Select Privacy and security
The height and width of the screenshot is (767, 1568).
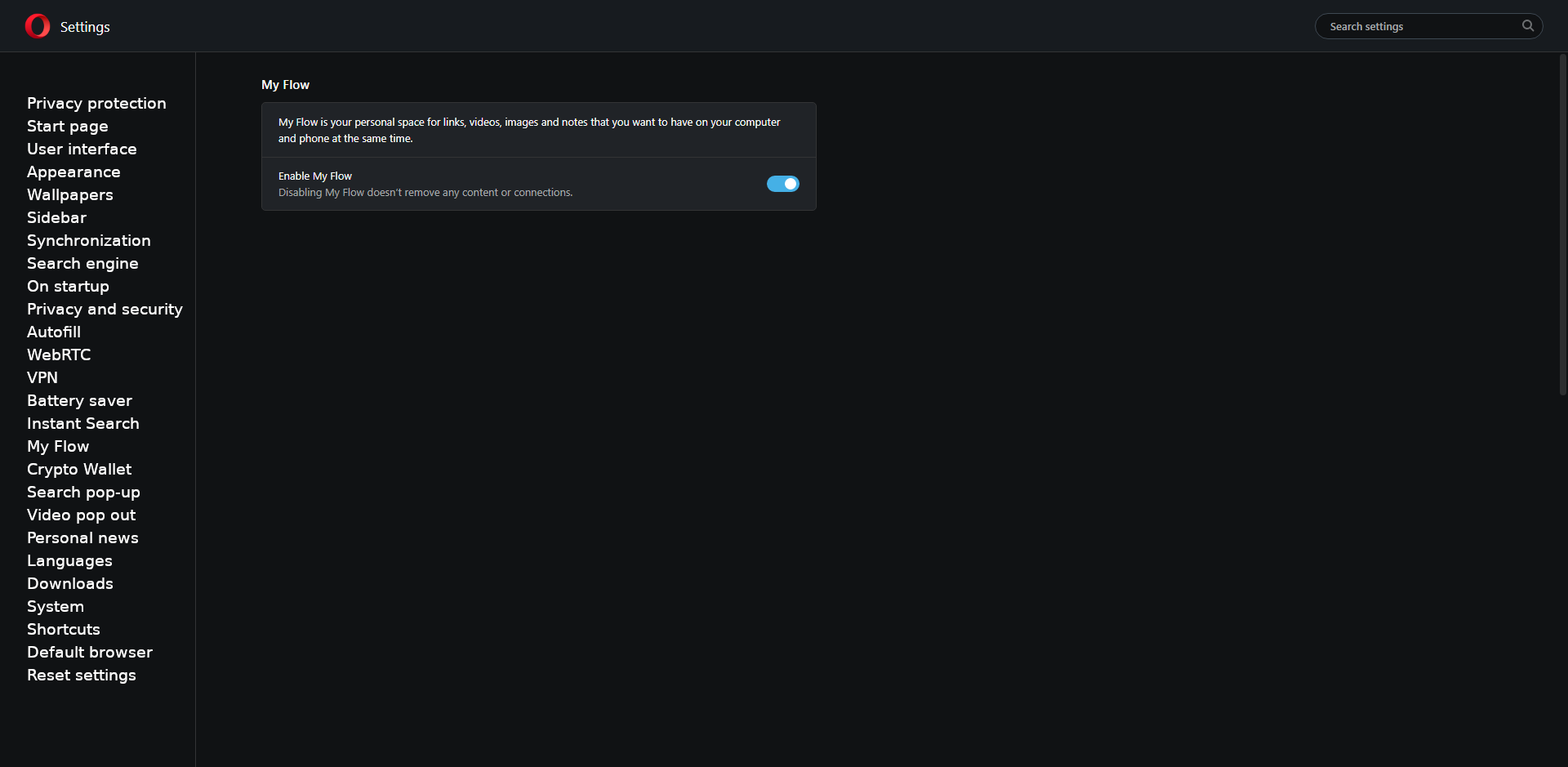pos(105,309)
